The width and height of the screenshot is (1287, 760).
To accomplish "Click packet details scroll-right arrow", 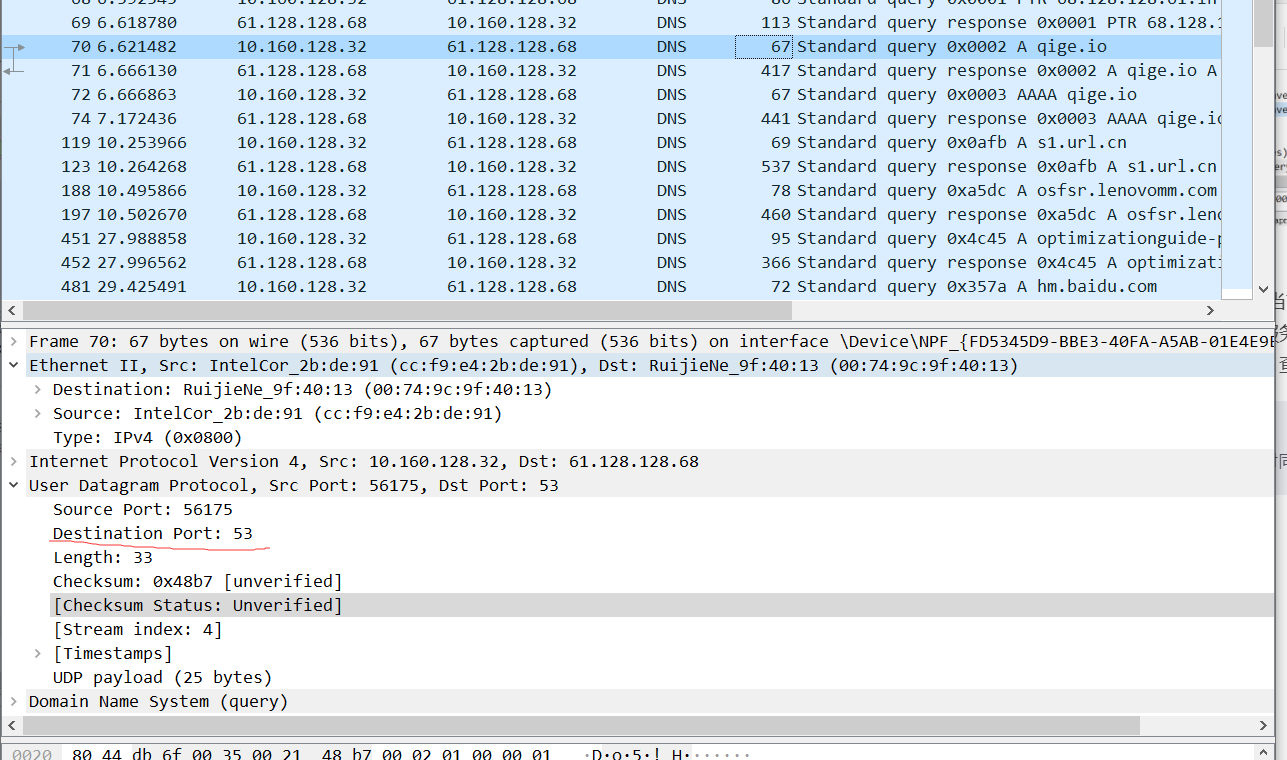I will pyautogui.click(x=1263, y=726).
